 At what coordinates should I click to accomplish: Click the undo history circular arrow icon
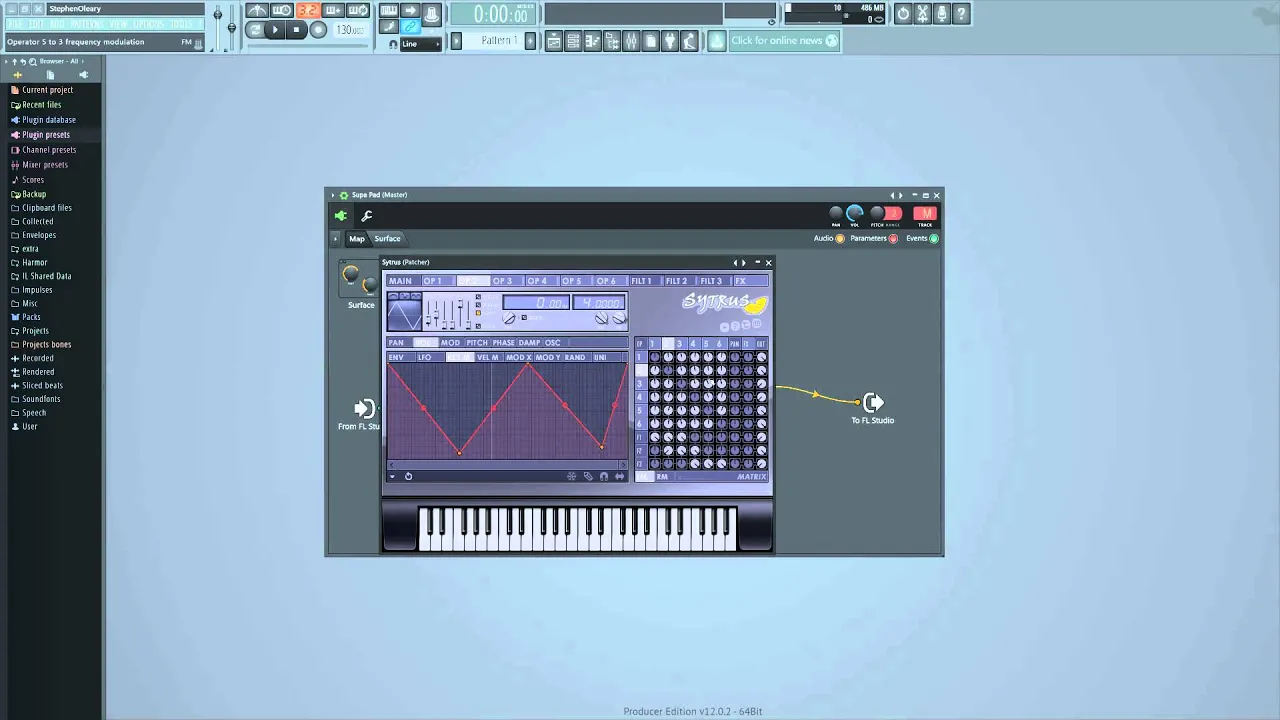(903, 14)
